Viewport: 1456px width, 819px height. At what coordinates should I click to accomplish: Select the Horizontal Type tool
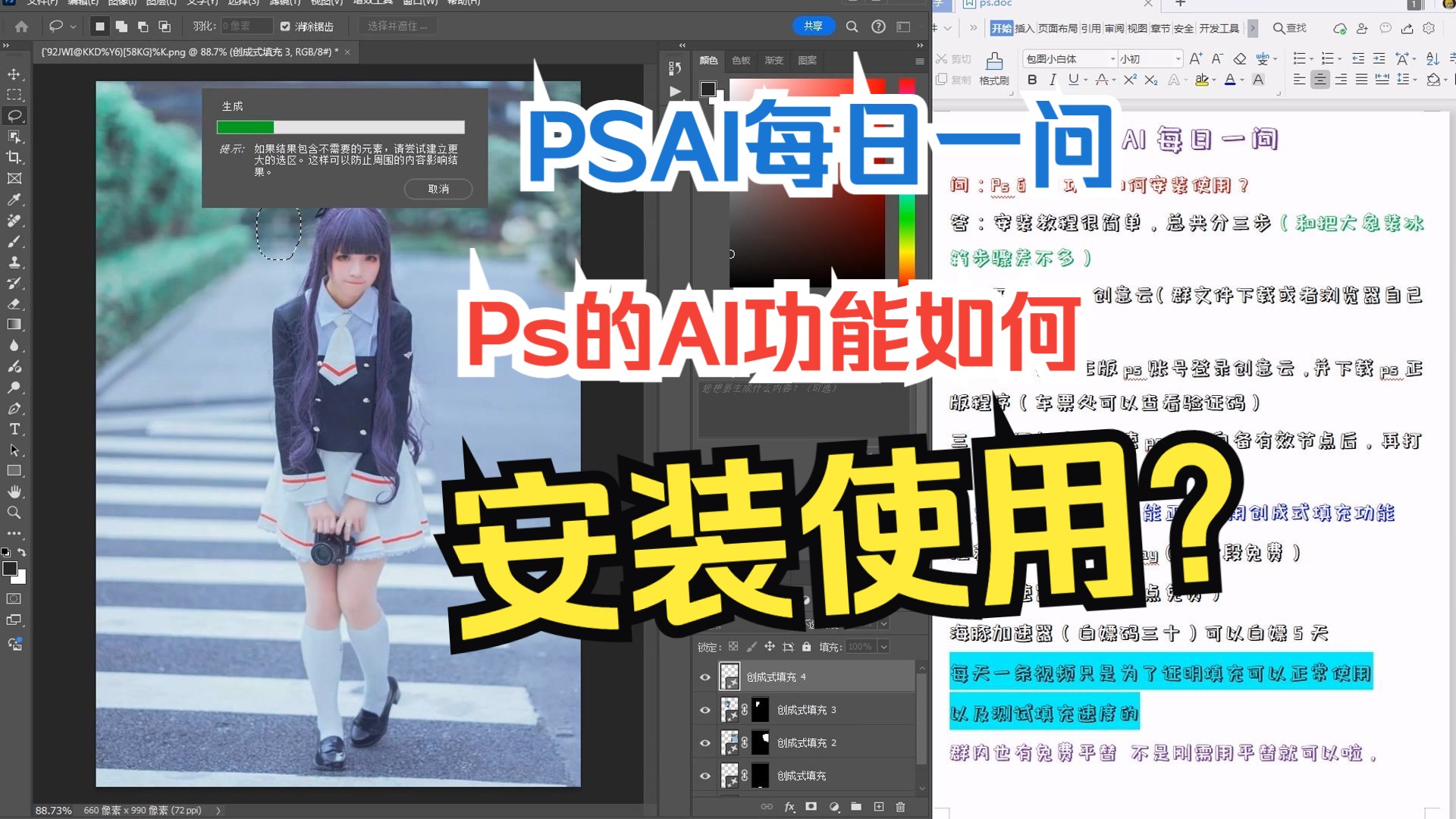(14, 429)
